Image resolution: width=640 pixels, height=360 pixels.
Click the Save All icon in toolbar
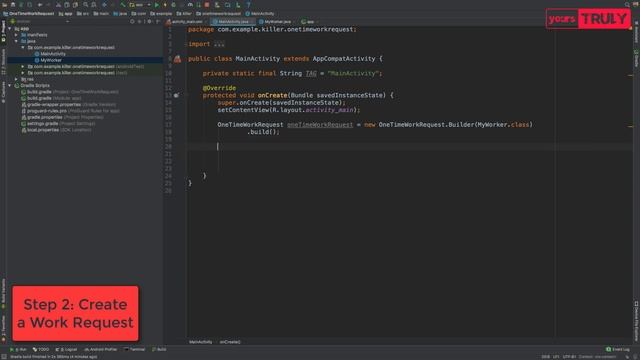(x=13, y=5)
